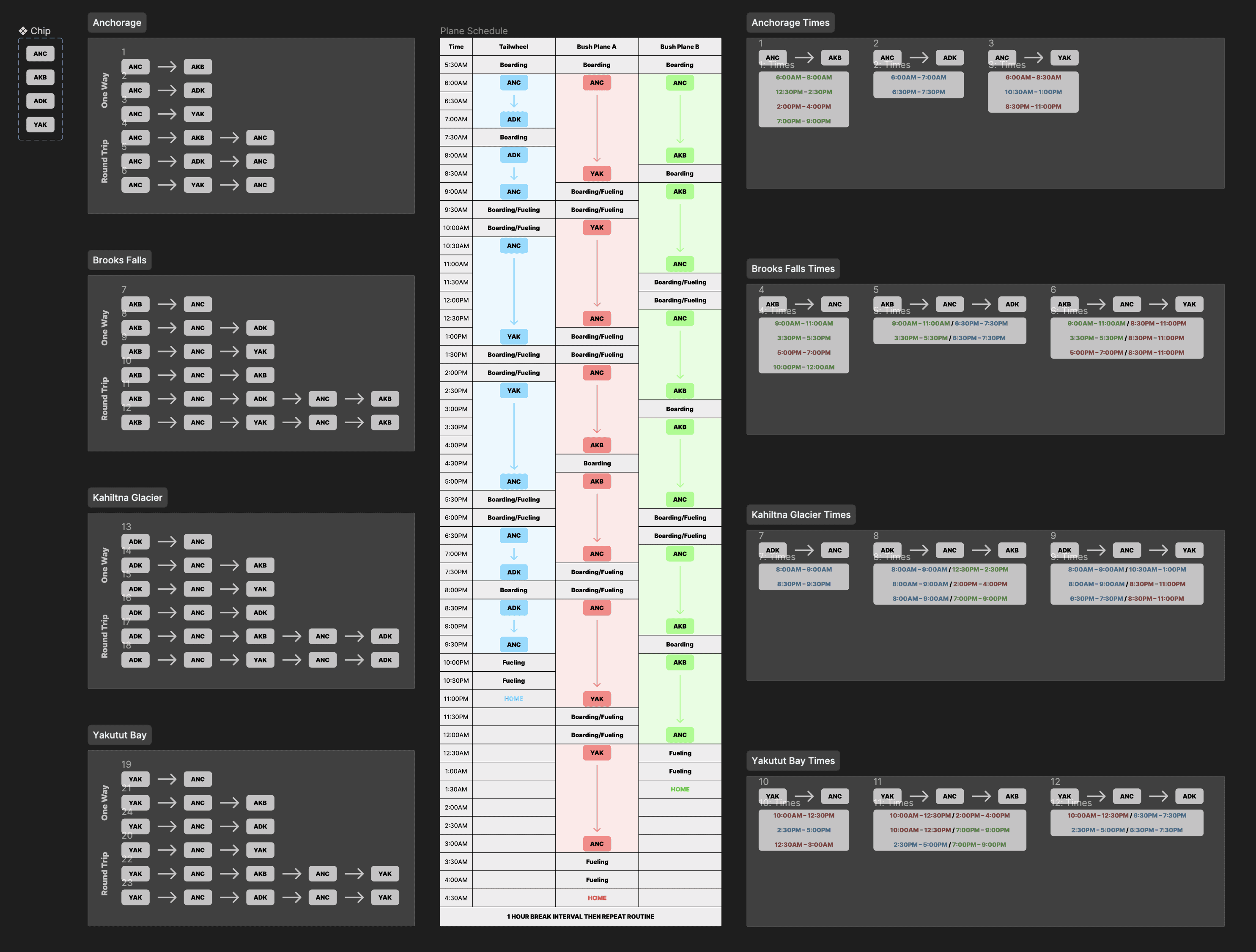Click the 5:30AM time cell

coord(456,65)
